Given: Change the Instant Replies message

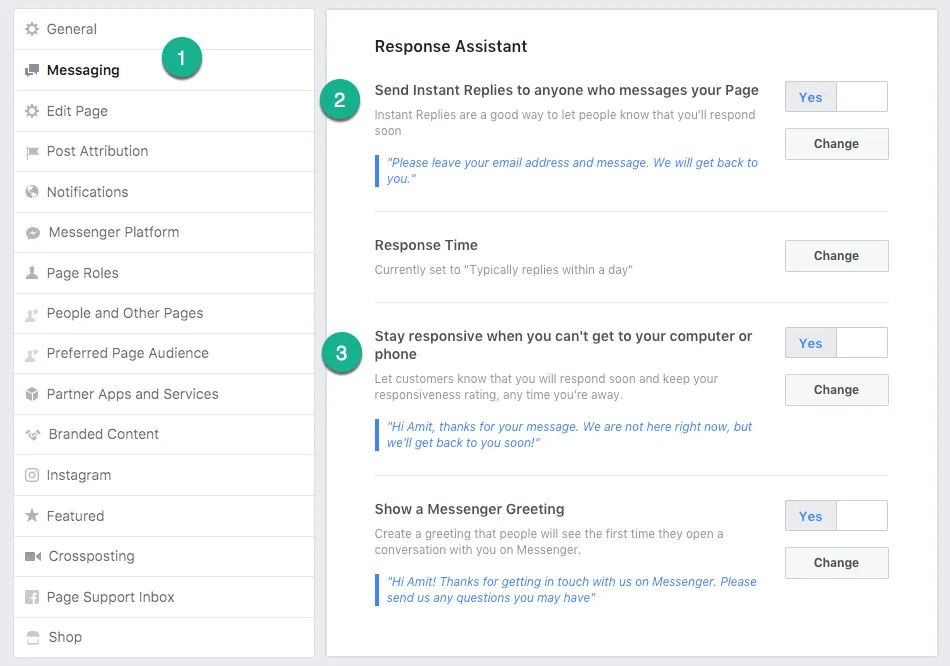Looking at the screenshot, I should [x=836, y=144].
